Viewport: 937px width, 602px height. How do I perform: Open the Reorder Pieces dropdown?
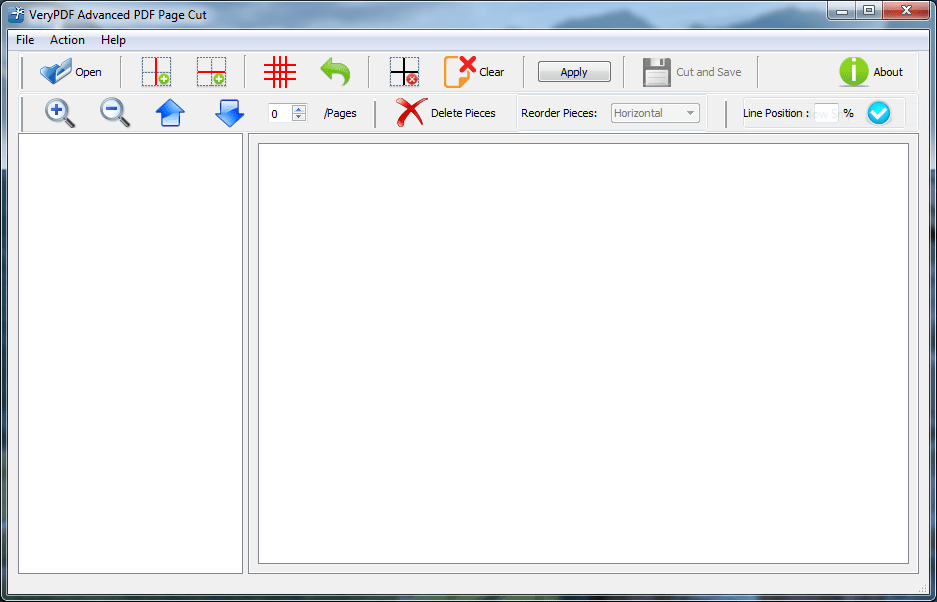pos(655,113)
